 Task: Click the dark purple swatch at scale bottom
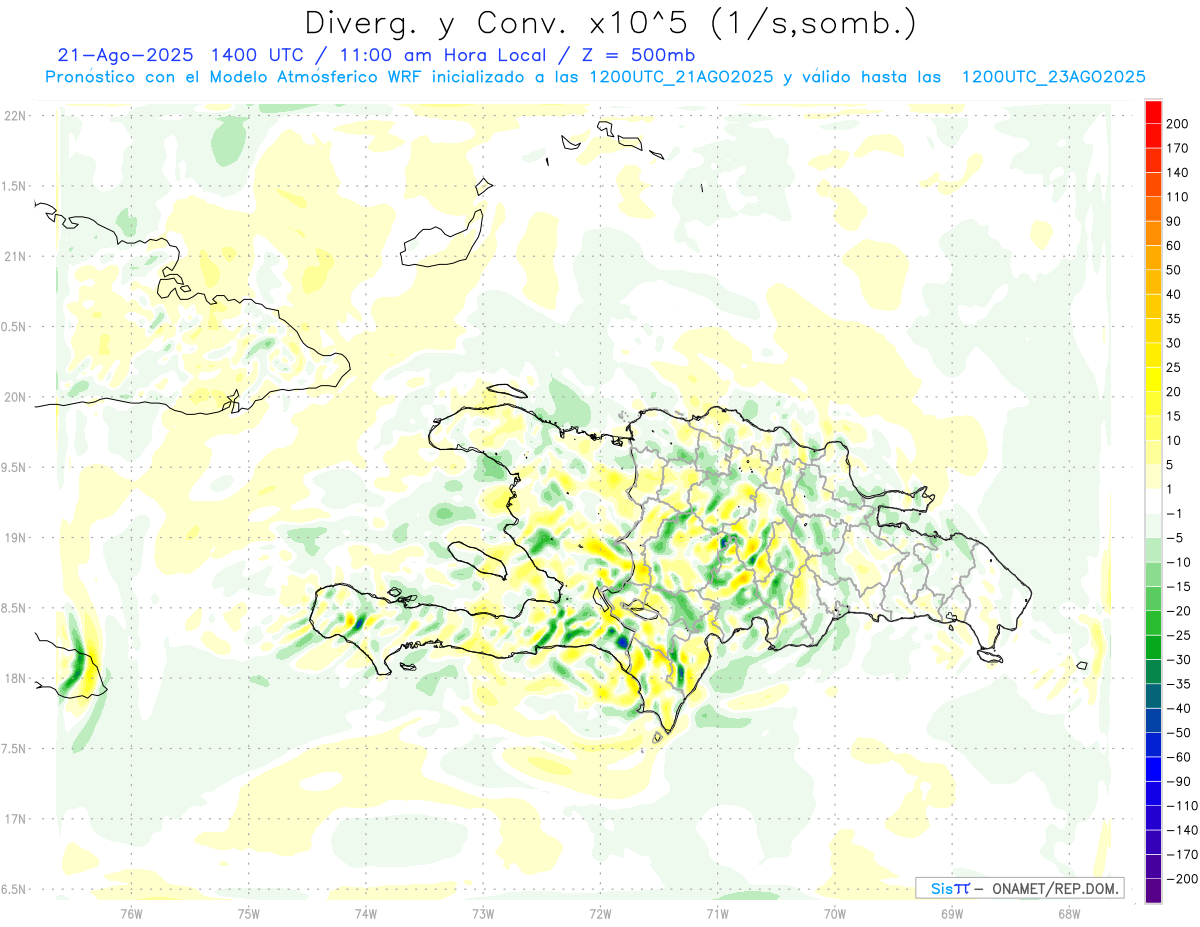(x=1153, y=890)
